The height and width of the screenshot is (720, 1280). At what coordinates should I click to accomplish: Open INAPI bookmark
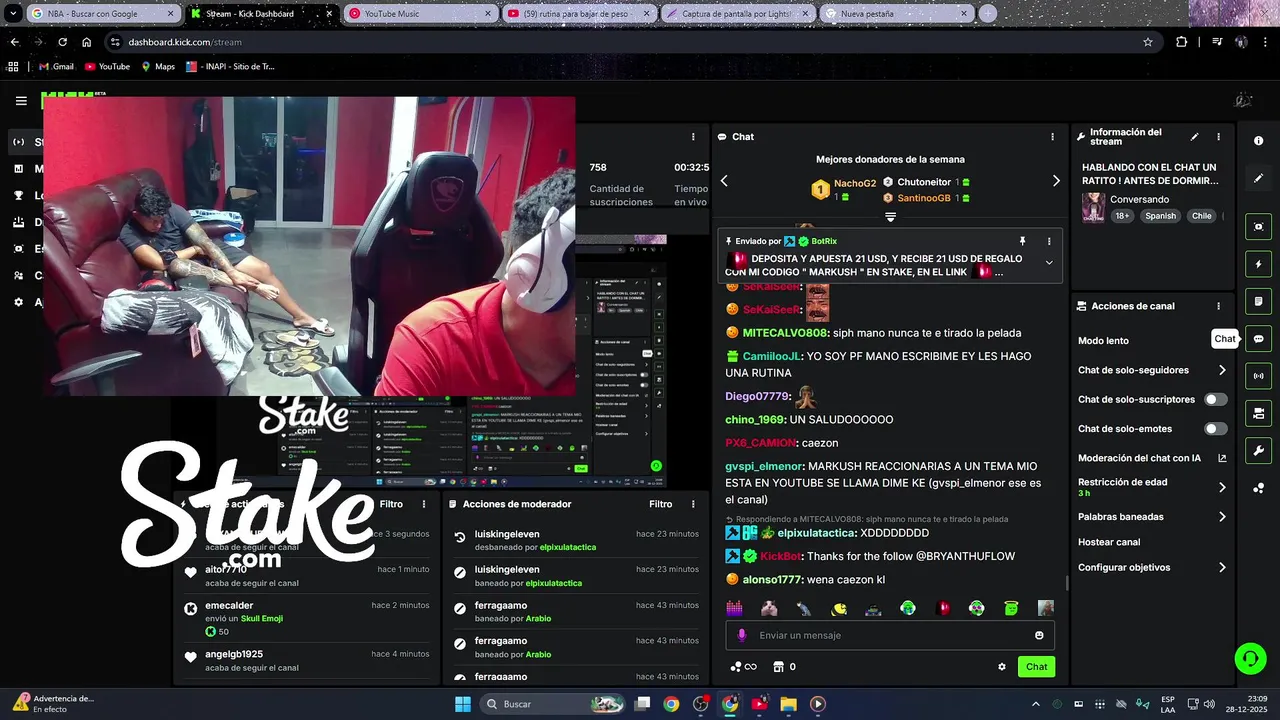click(x=230, y=67)
